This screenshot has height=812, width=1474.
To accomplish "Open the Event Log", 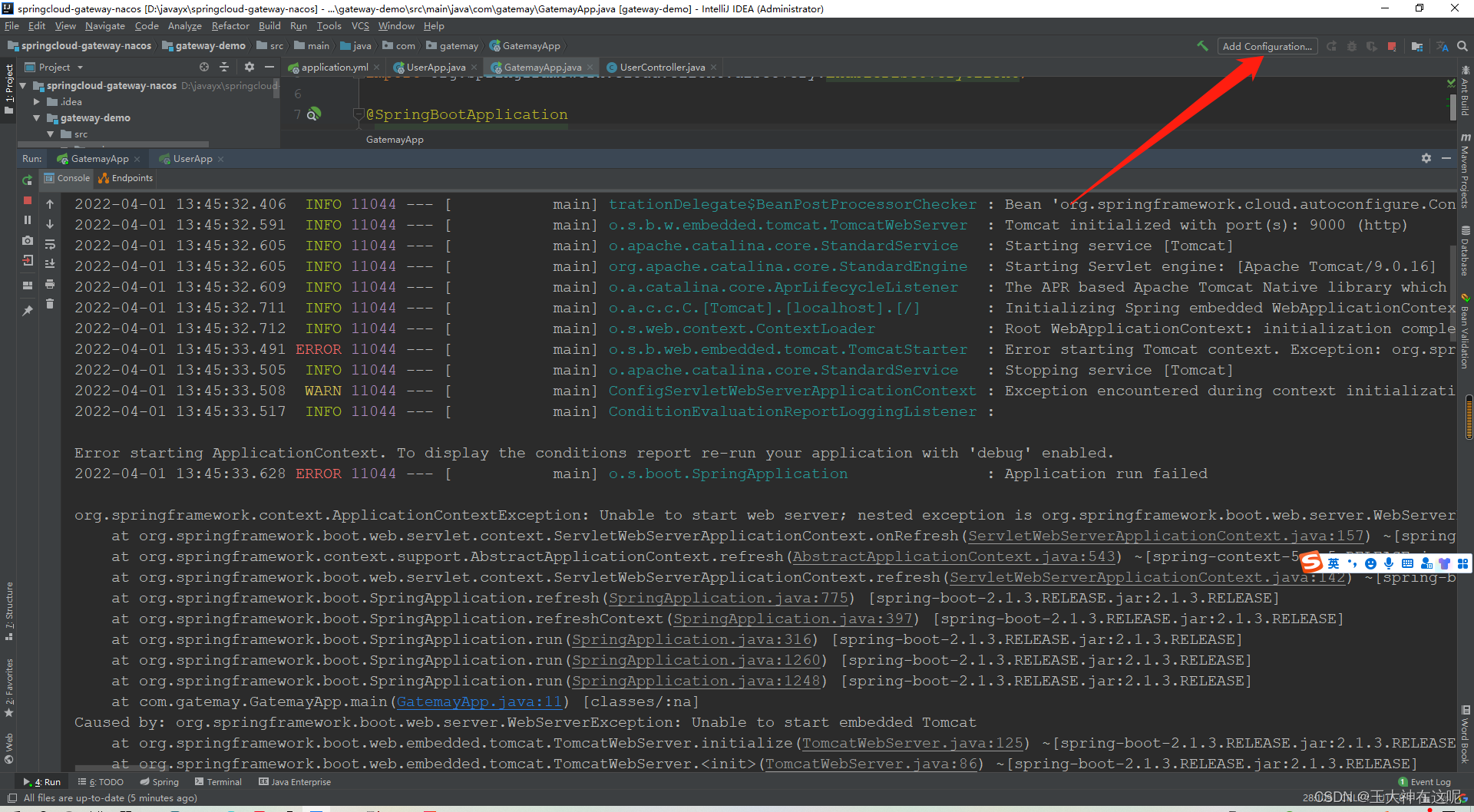I will 1425,782.
